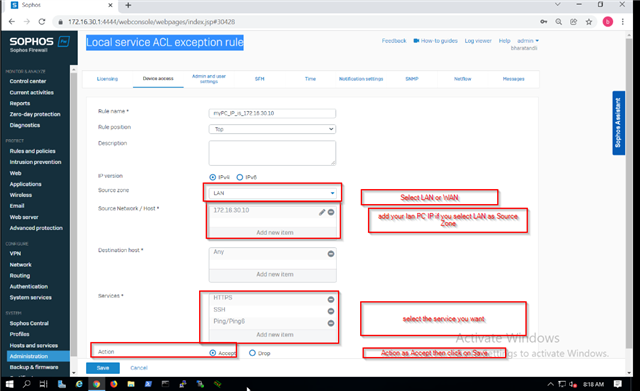The width and height of the screenshot is (640, 391).
Task: Open Chrome profile avatar
Action: (x=607, y=22)
